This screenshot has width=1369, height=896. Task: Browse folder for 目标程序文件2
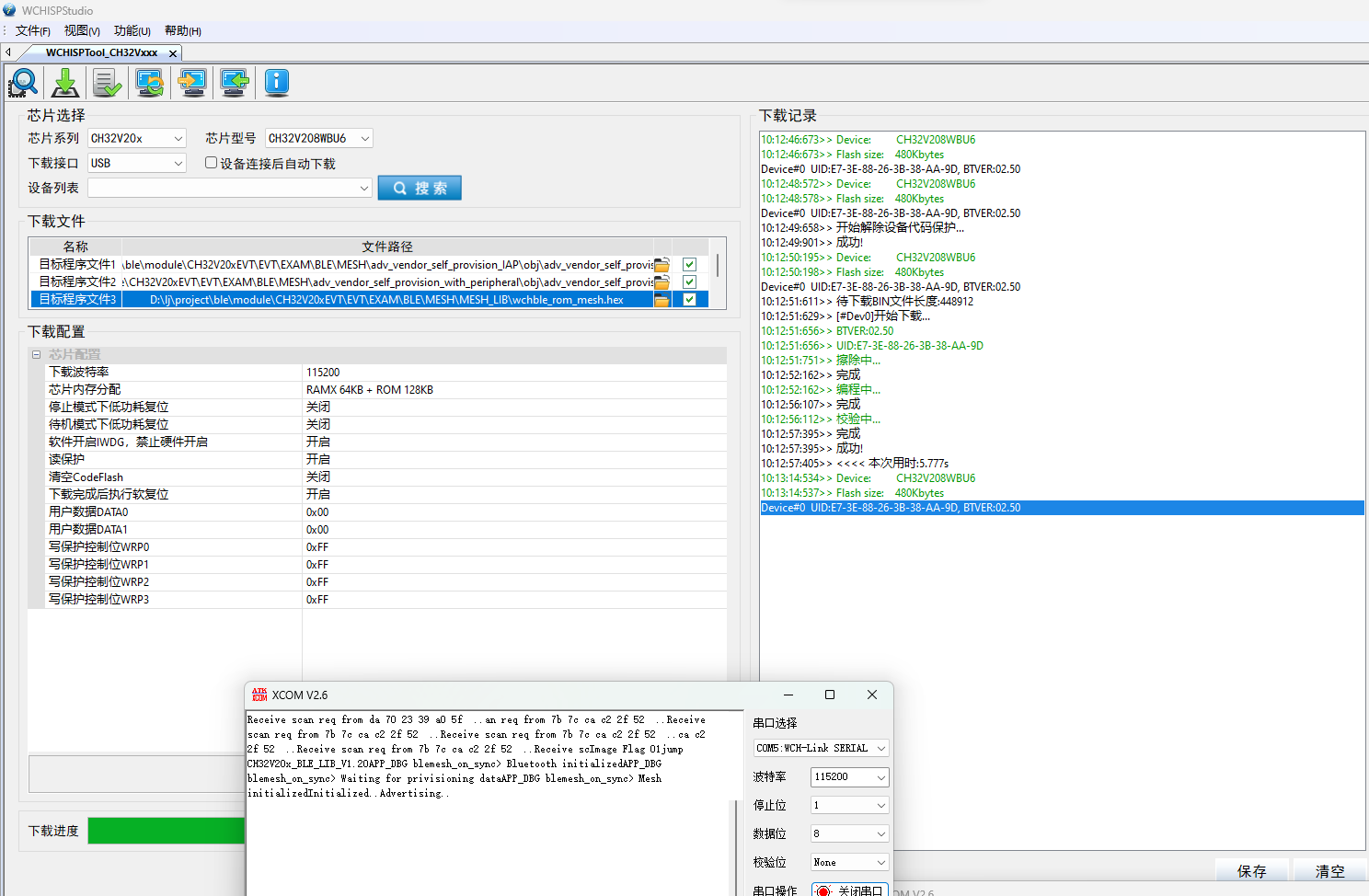point(661,282)
